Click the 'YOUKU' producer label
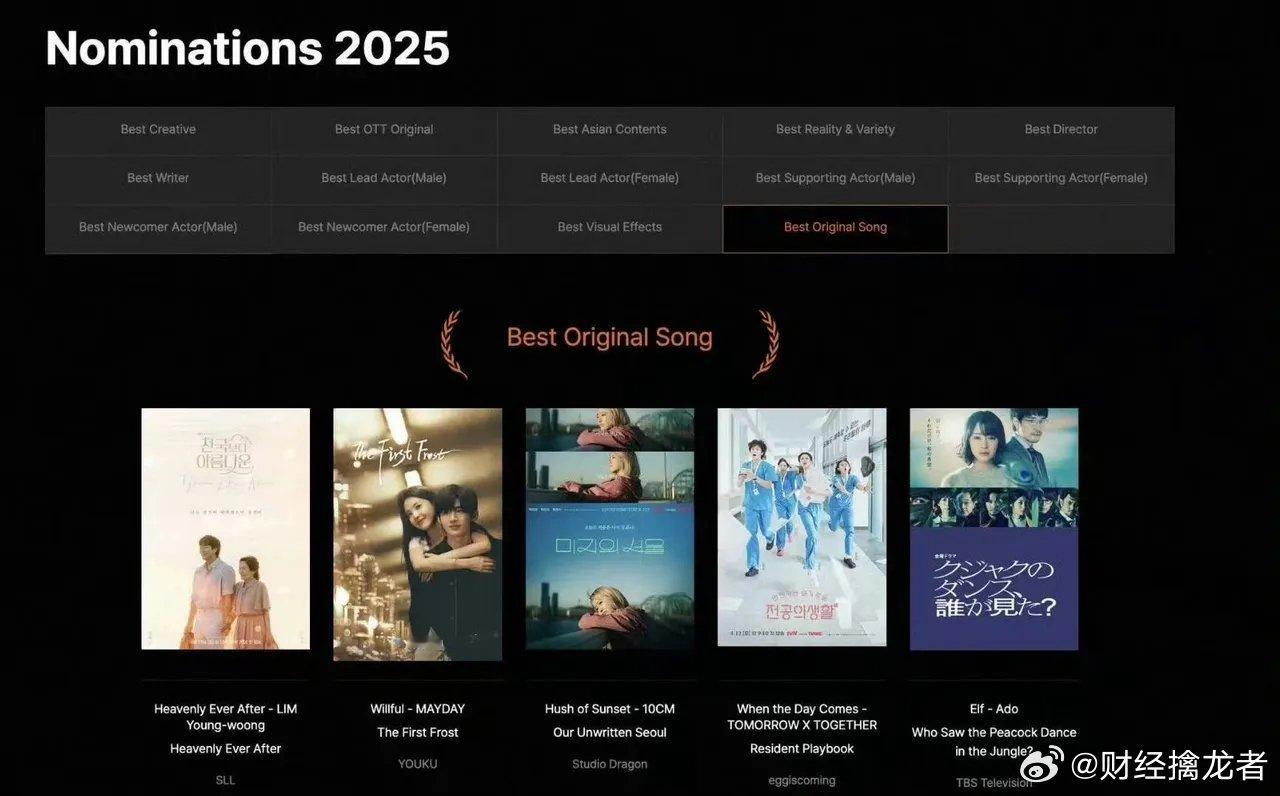 (x=418, y=764)
